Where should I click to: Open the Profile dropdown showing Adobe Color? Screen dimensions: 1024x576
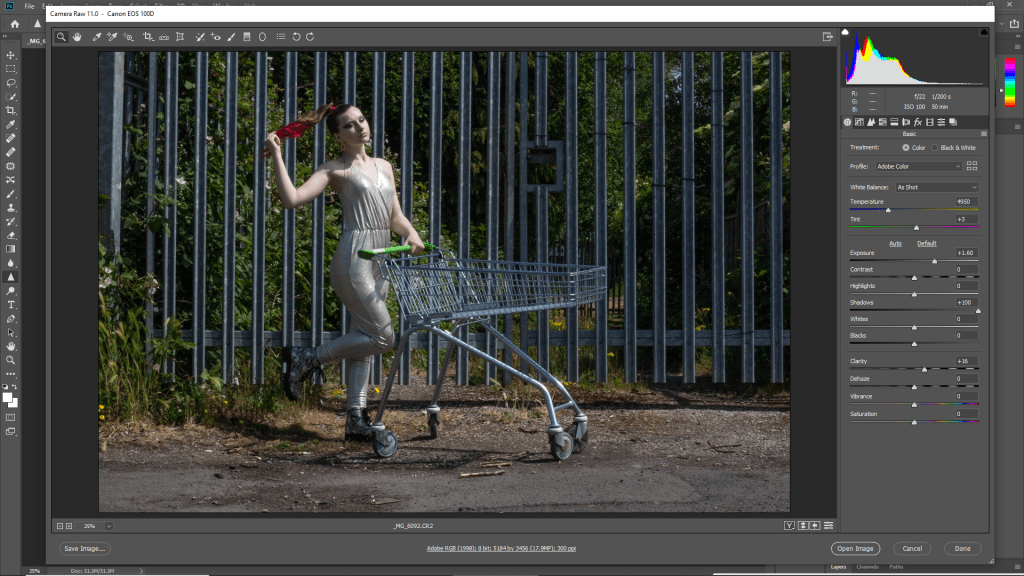(x=918, y=166)
